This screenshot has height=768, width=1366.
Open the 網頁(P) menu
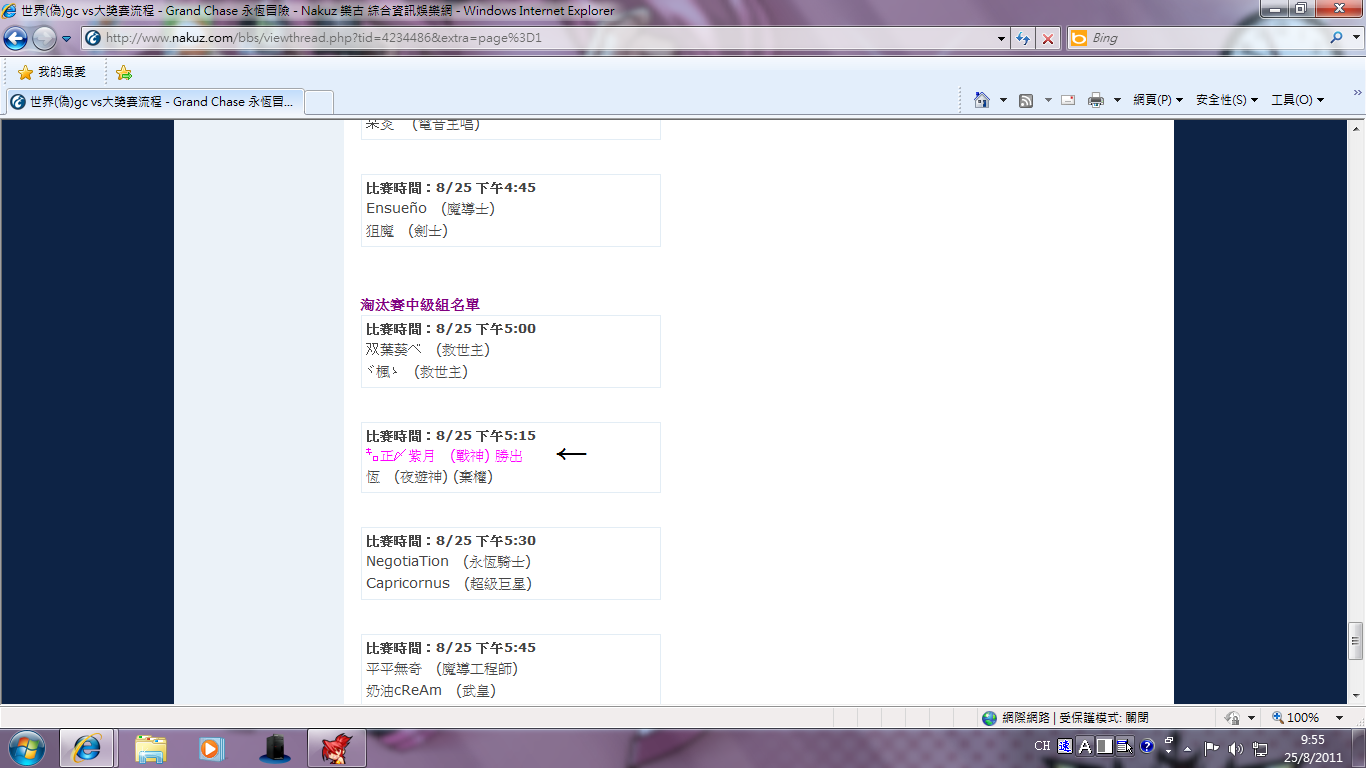[x=1158, y=100]
